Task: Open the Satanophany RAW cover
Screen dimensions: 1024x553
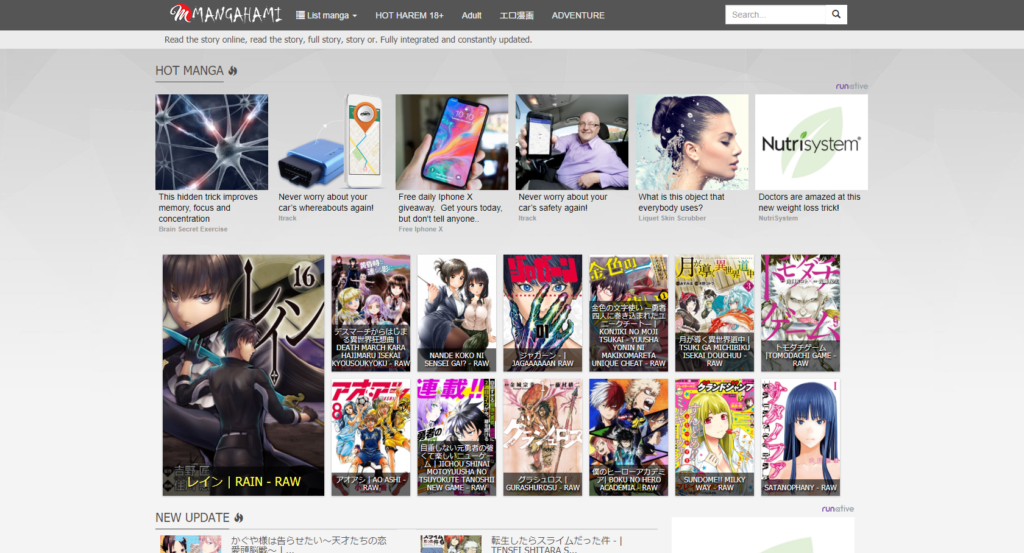Action: (801, 437)
